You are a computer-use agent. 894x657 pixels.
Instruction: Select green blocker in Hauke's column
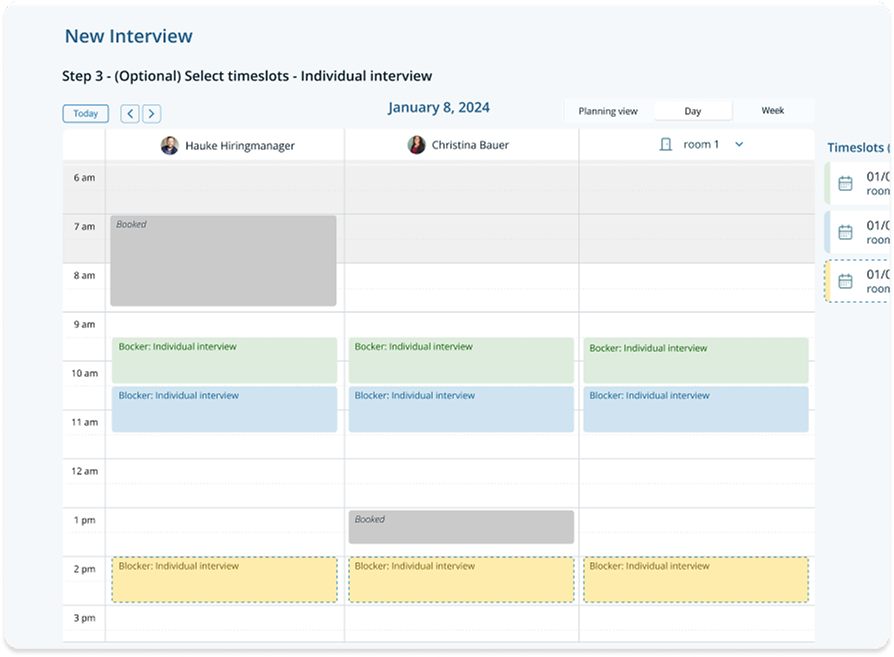[x=224, y=360]
